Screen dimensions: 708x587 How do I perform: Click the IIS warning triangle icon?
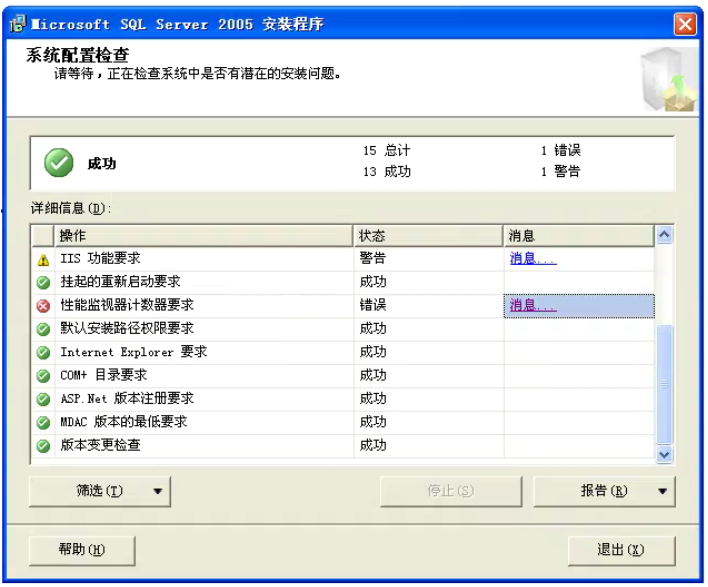[x=43, y=260]
